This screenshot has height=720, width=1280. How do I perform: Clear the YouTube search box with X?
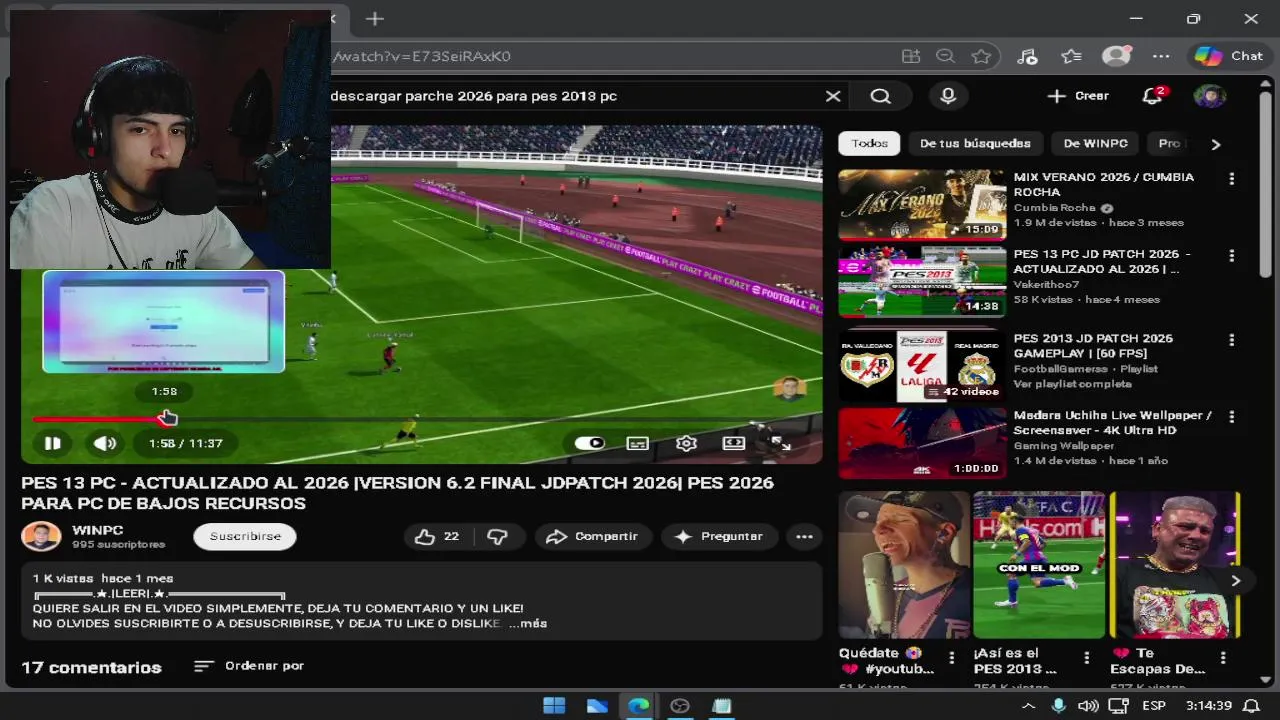[833, 96]
